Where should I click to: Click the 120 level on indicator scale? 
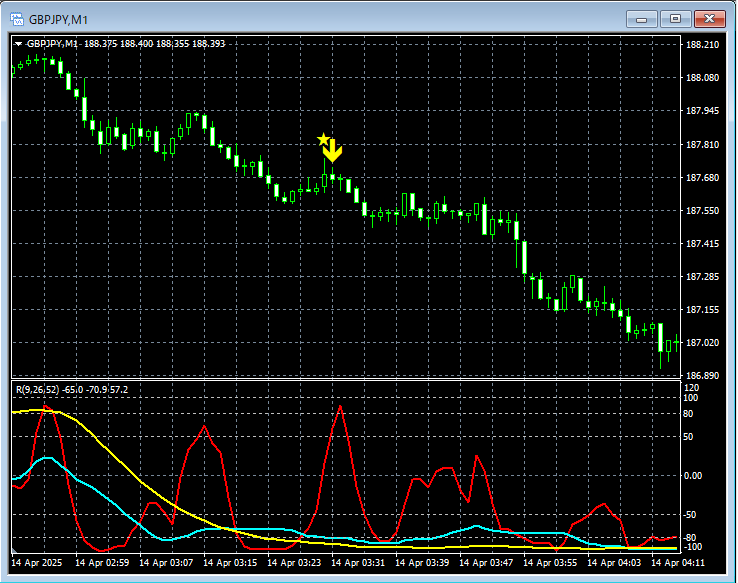(x=691, y=386)
